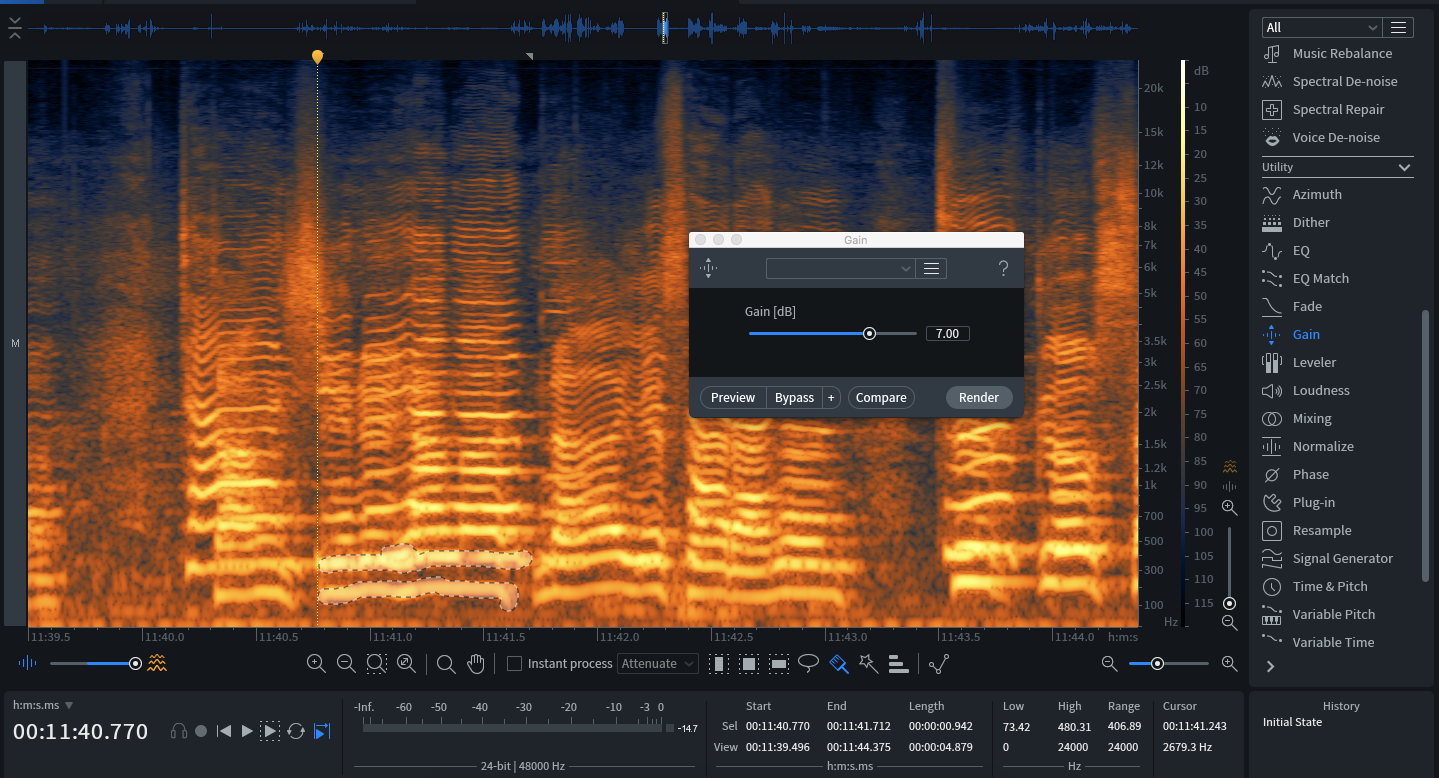Click the spectrogram icon beside the opacity slider

click(x=157, y=663)
